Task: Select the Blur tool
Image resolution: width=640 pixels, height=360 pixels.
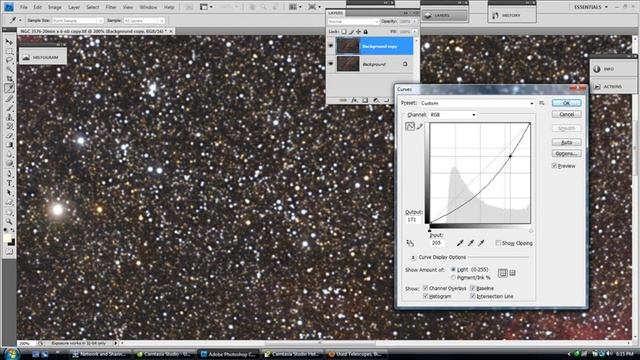Action: tap(9, 154)
